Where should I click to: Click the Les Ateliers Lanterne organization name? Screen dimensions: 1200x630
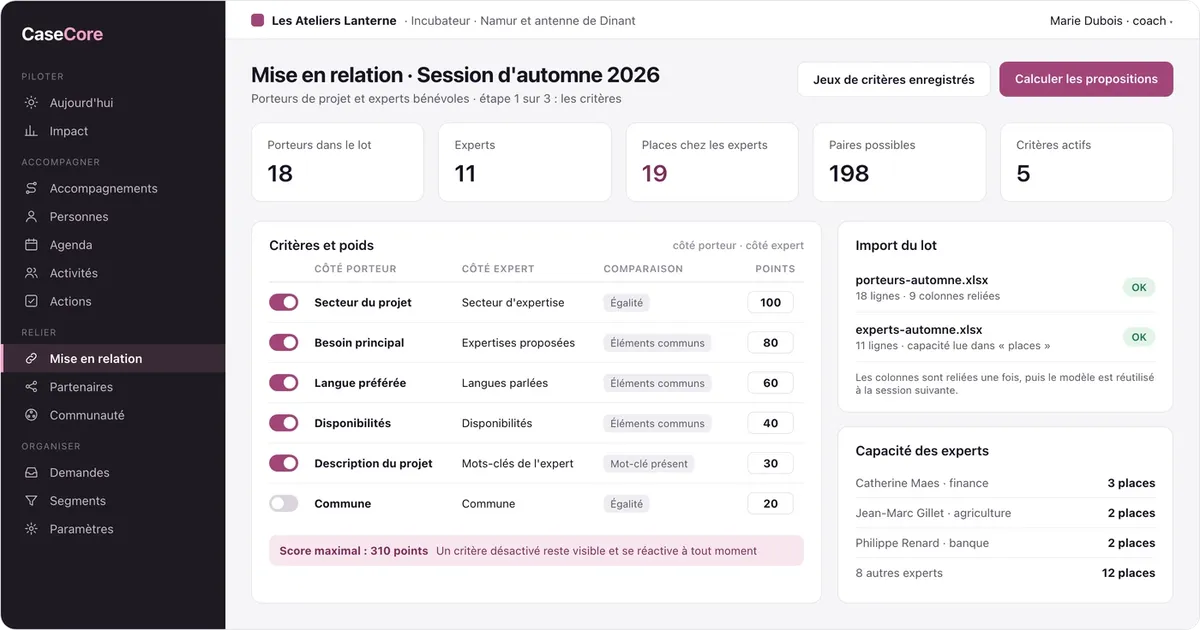(x=334, y=20)
